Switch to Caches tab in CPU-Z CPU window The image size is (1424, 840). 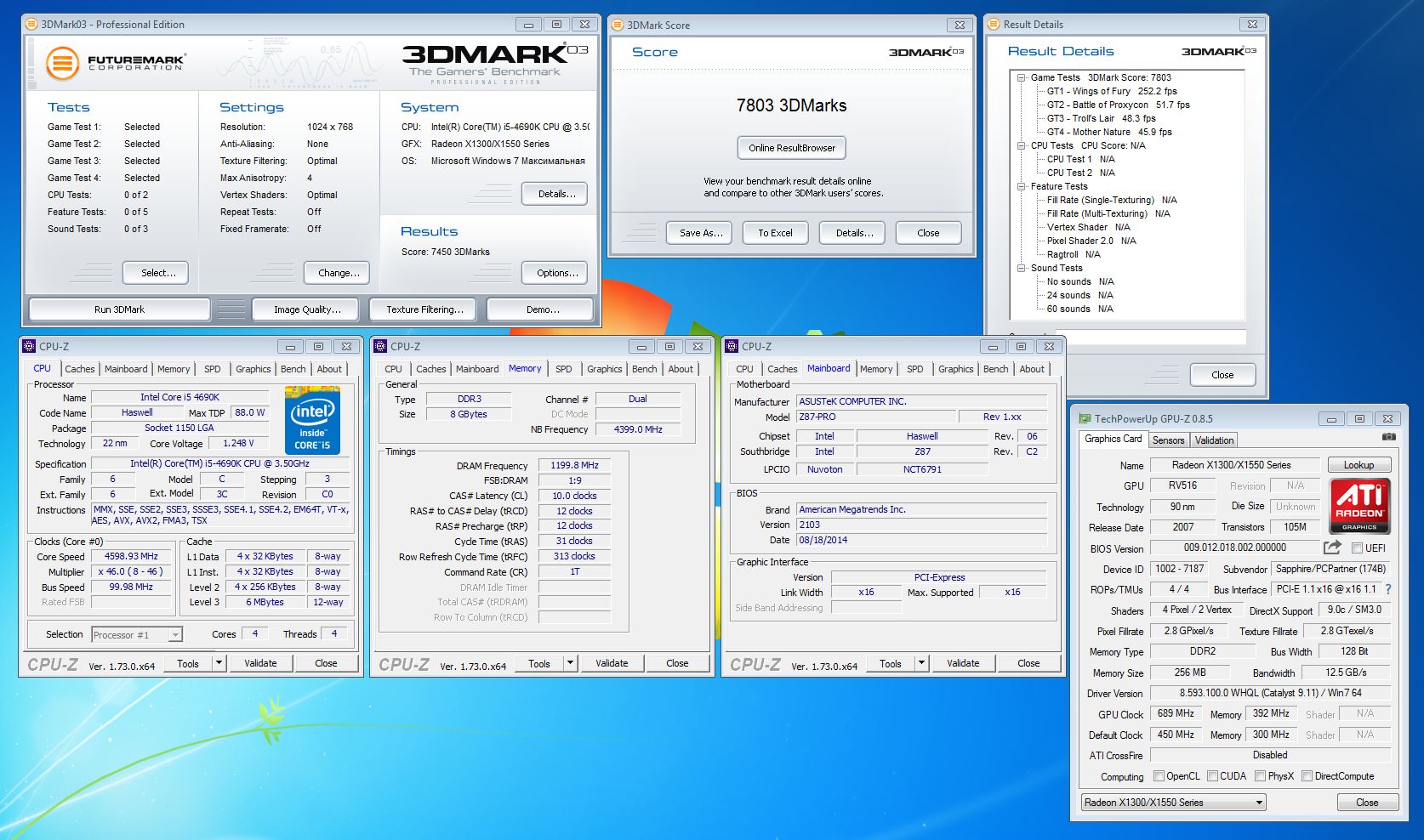coord(80,369)
